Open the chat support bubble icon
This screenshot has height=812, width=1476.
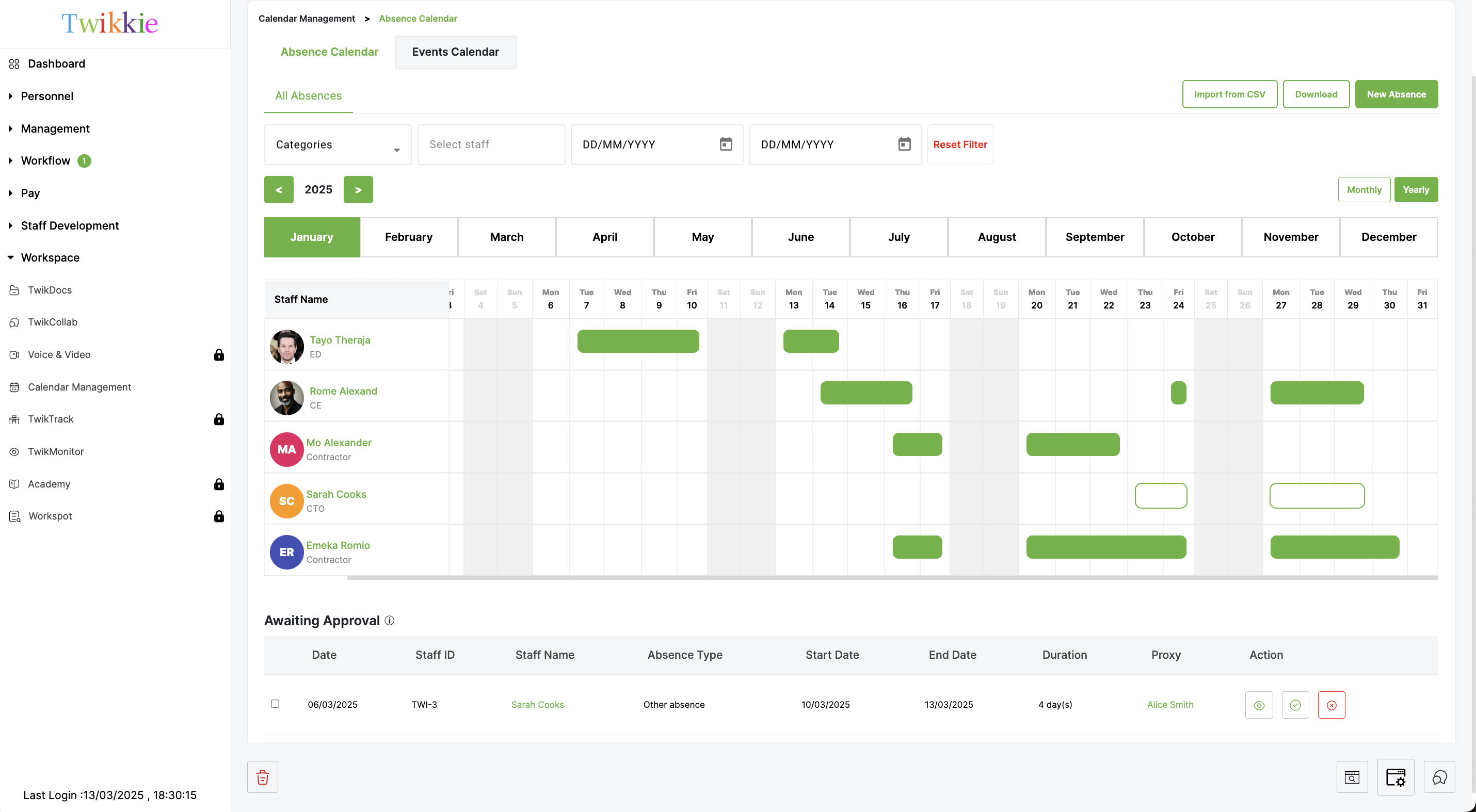[x=1439, y=777]
